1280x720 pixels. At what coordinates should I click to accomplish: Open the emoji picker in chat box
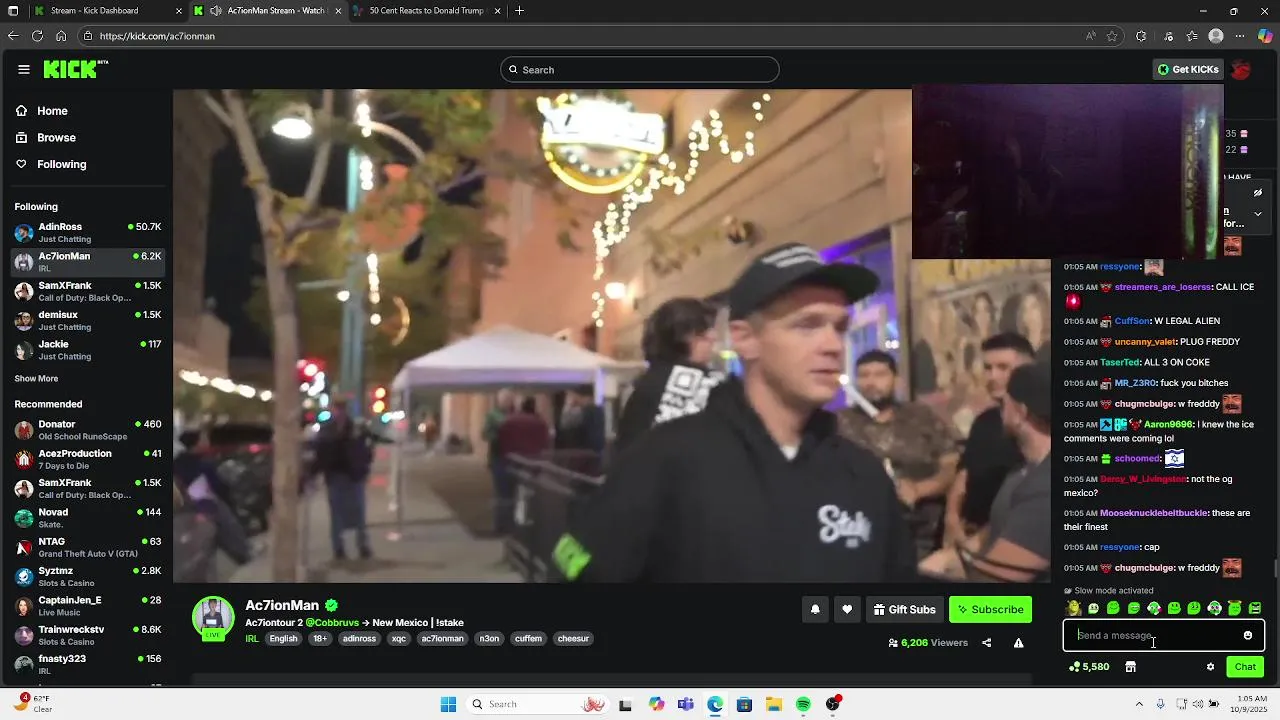click(1247, 635)
